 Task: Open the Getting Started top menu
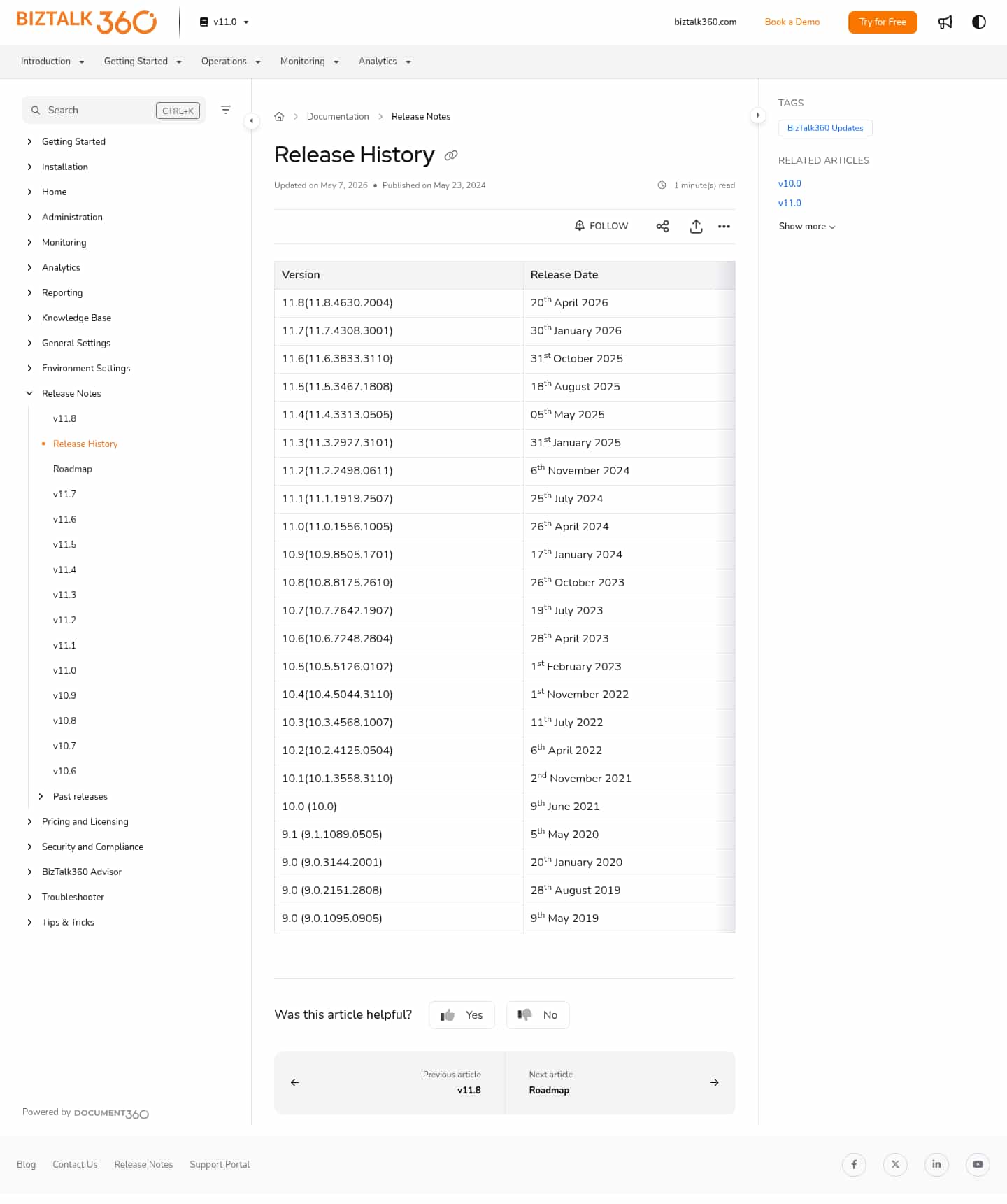pos(143,62)
